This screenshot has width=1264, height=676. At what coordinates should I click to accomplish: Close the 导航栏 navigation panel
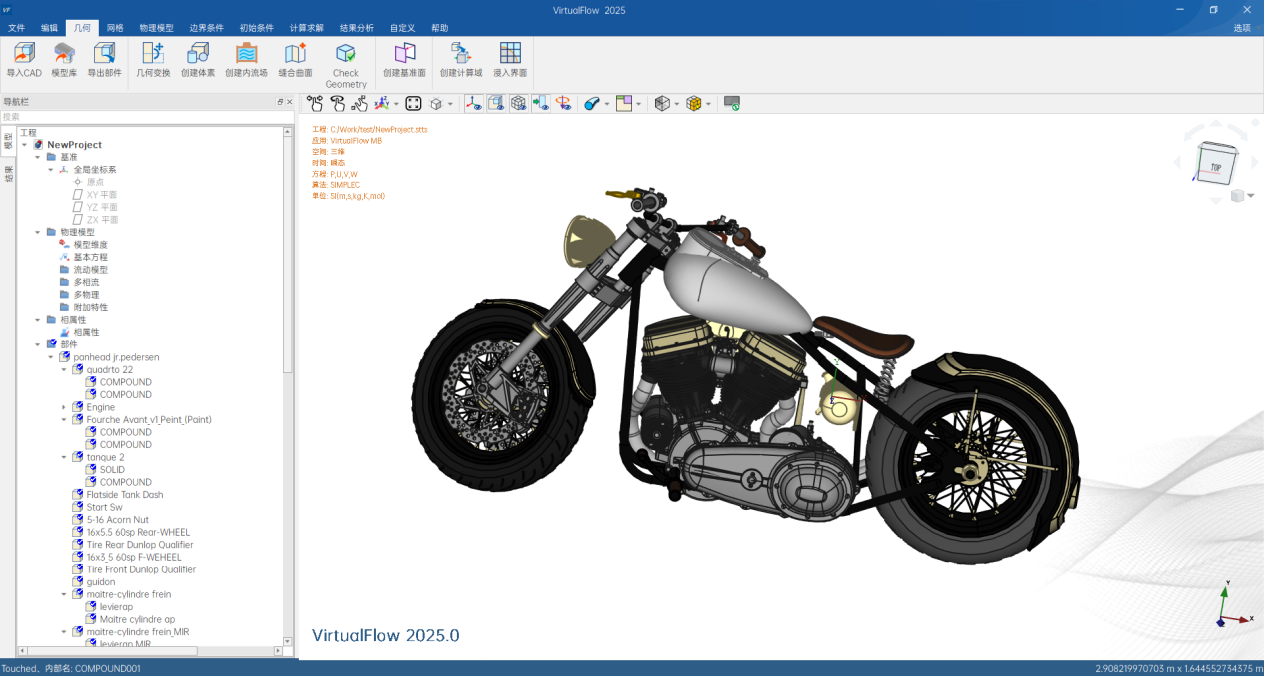pos(290,102)
